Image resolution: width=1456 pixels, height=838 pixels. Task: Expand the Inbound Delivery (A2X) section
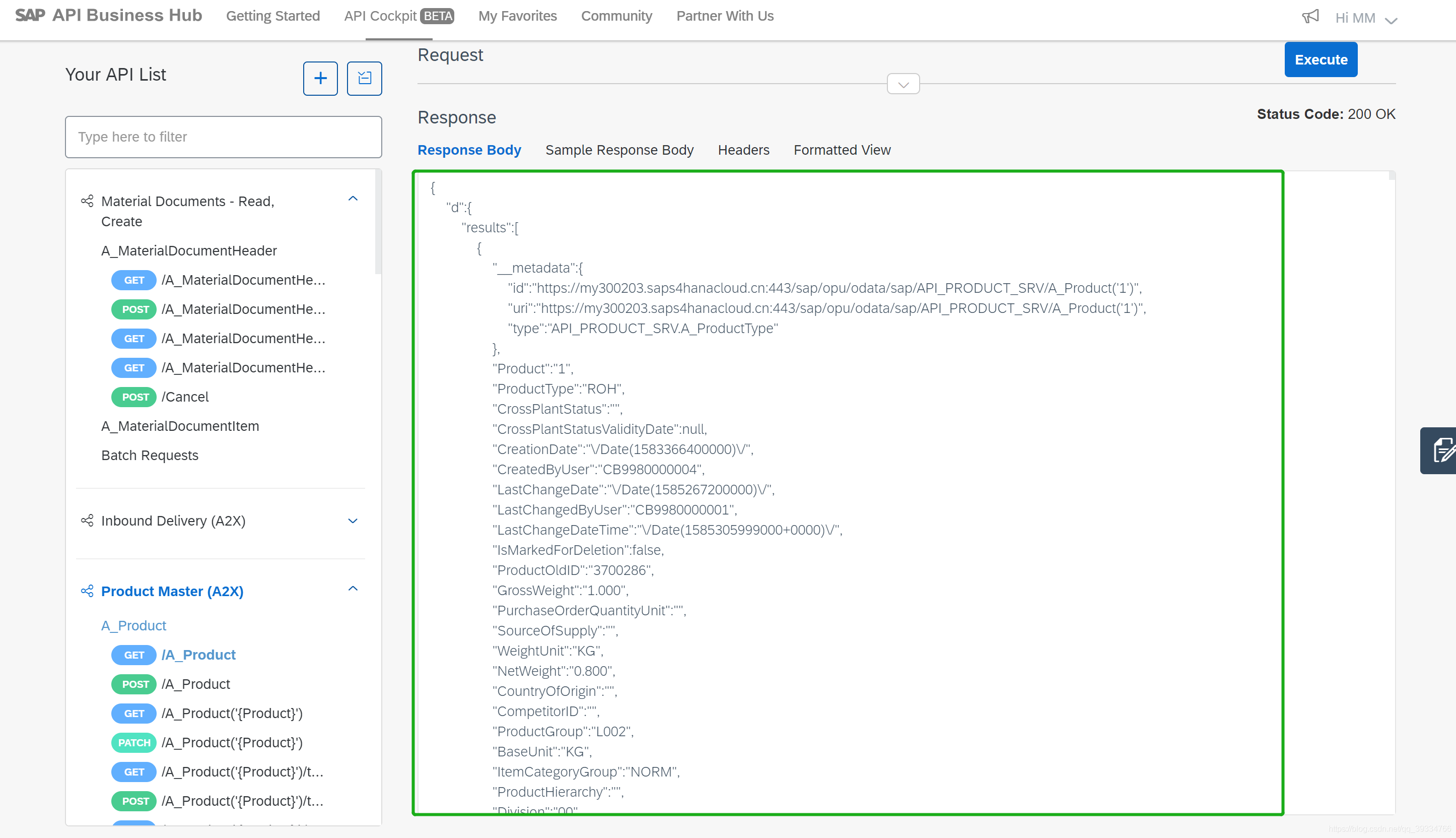(353, 521)
